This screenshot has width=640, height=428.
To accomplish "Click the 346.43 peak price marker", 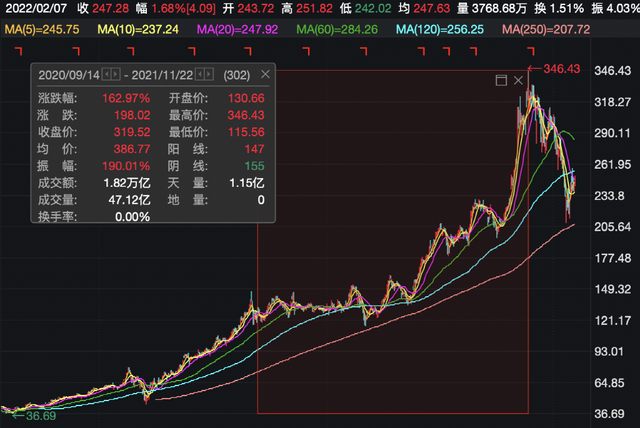I will (560, 69).
